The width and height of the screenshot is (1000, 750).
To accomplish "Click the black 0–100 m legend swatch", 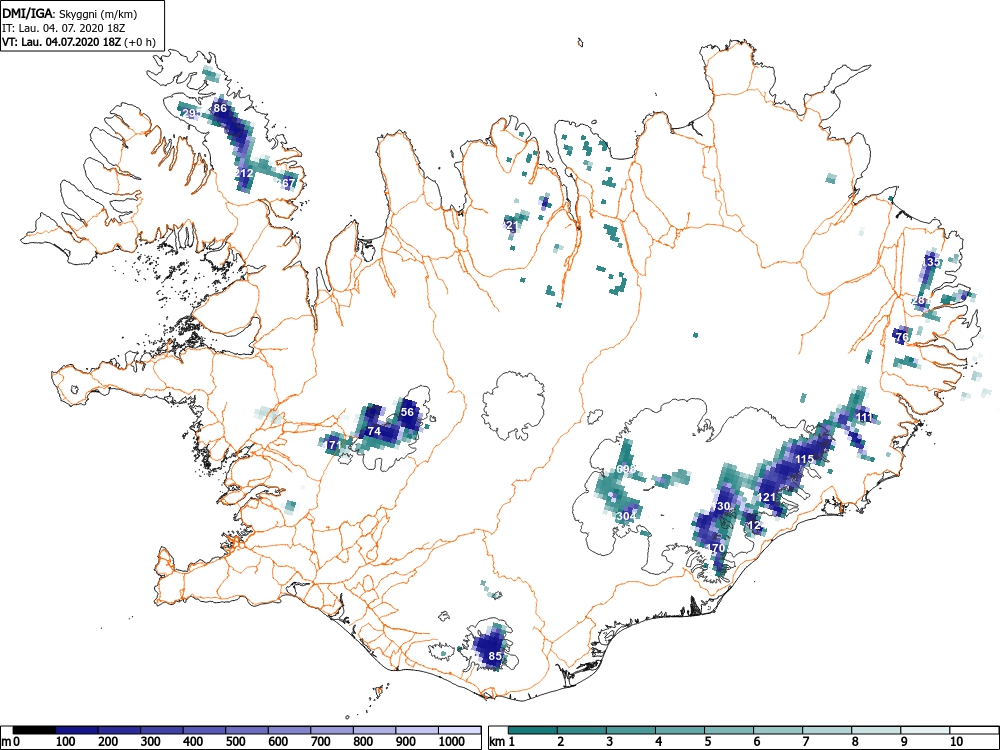I will [x=34, y=730].
